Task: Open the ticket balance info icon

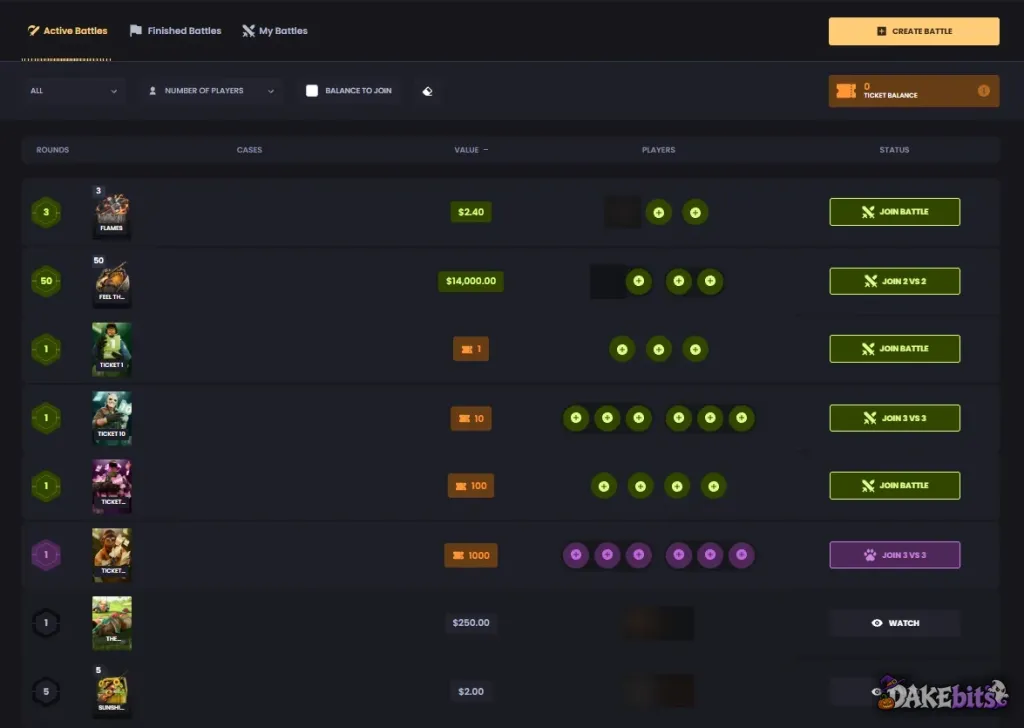Action: (984, 91)
